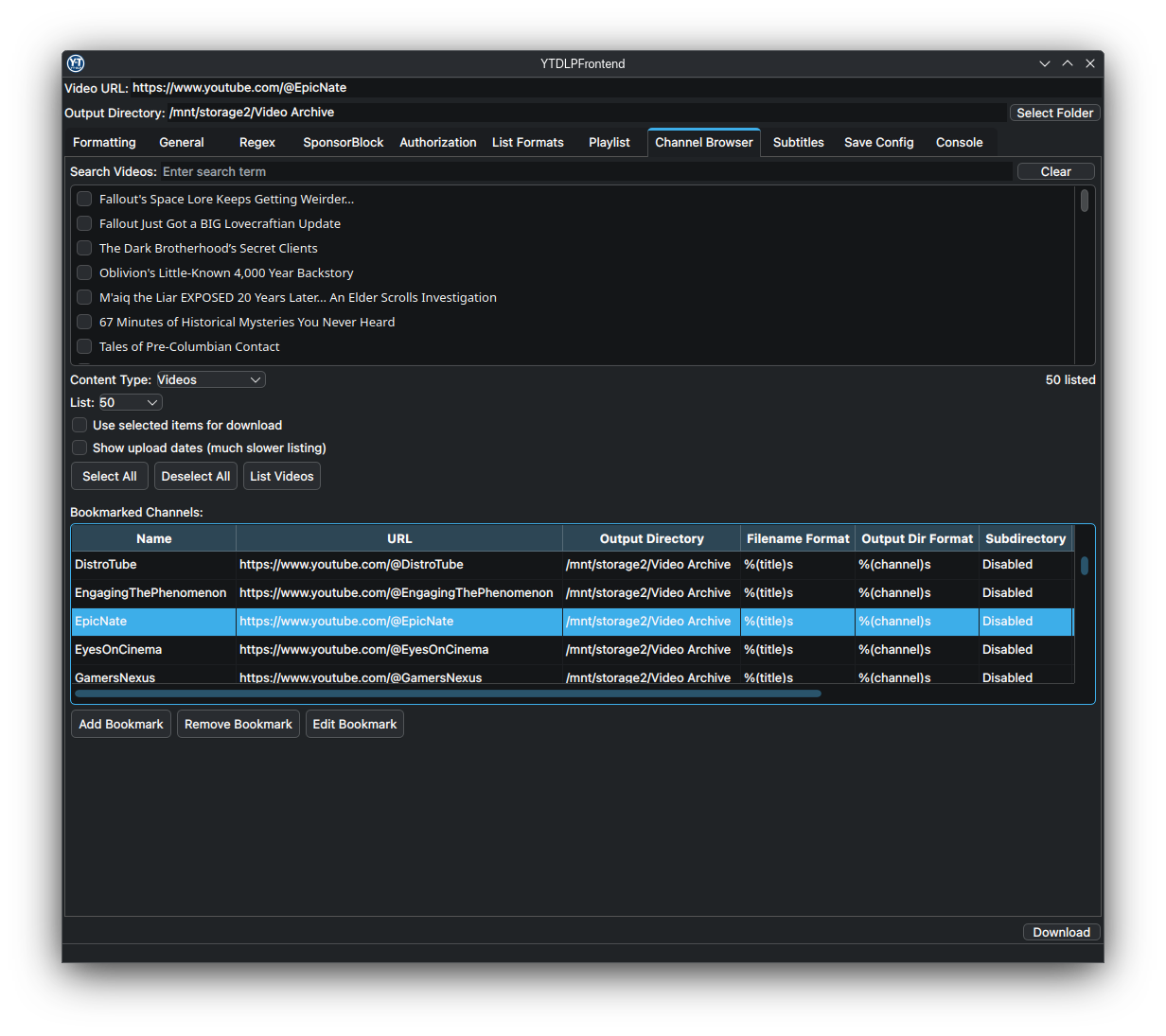This screenshot has height=1036, width=1166.
Task: Click the 50 listed count label
Action: click(x=1070, y=379)
